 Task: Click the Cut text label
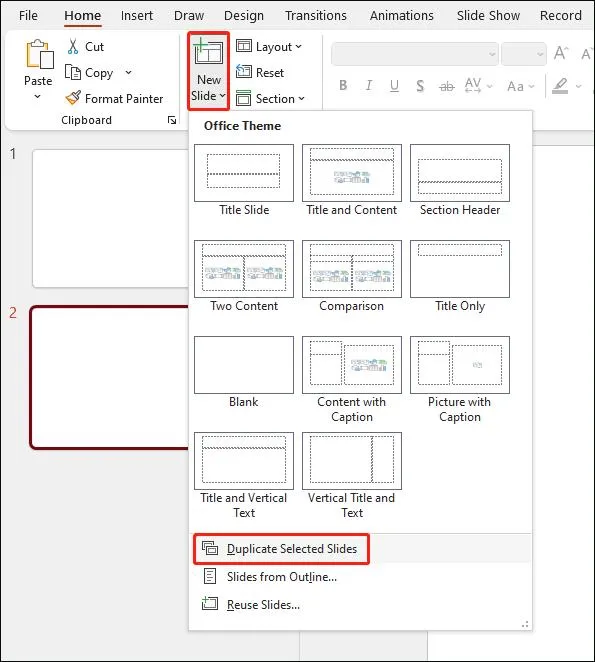pyautogui.click(x=94, y=46)
